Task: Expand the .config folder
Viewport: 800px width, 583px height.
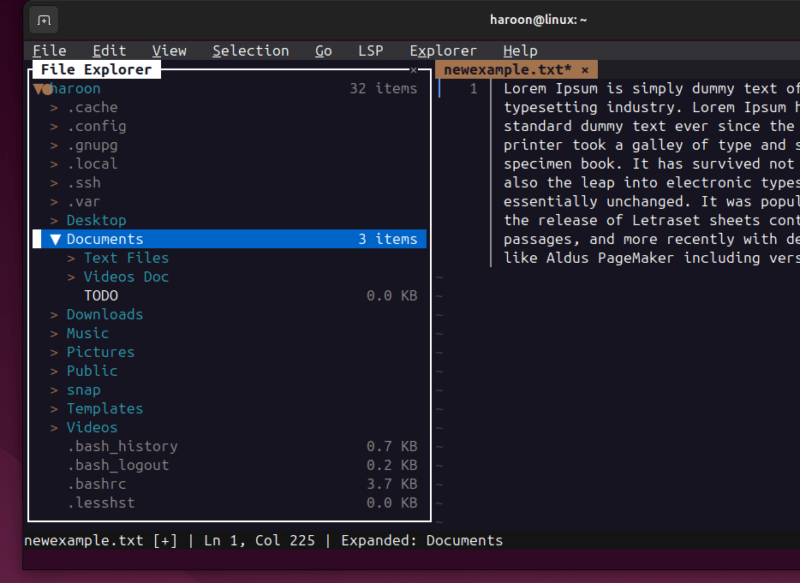Action: pyautogui.click(x=53, y=126)
